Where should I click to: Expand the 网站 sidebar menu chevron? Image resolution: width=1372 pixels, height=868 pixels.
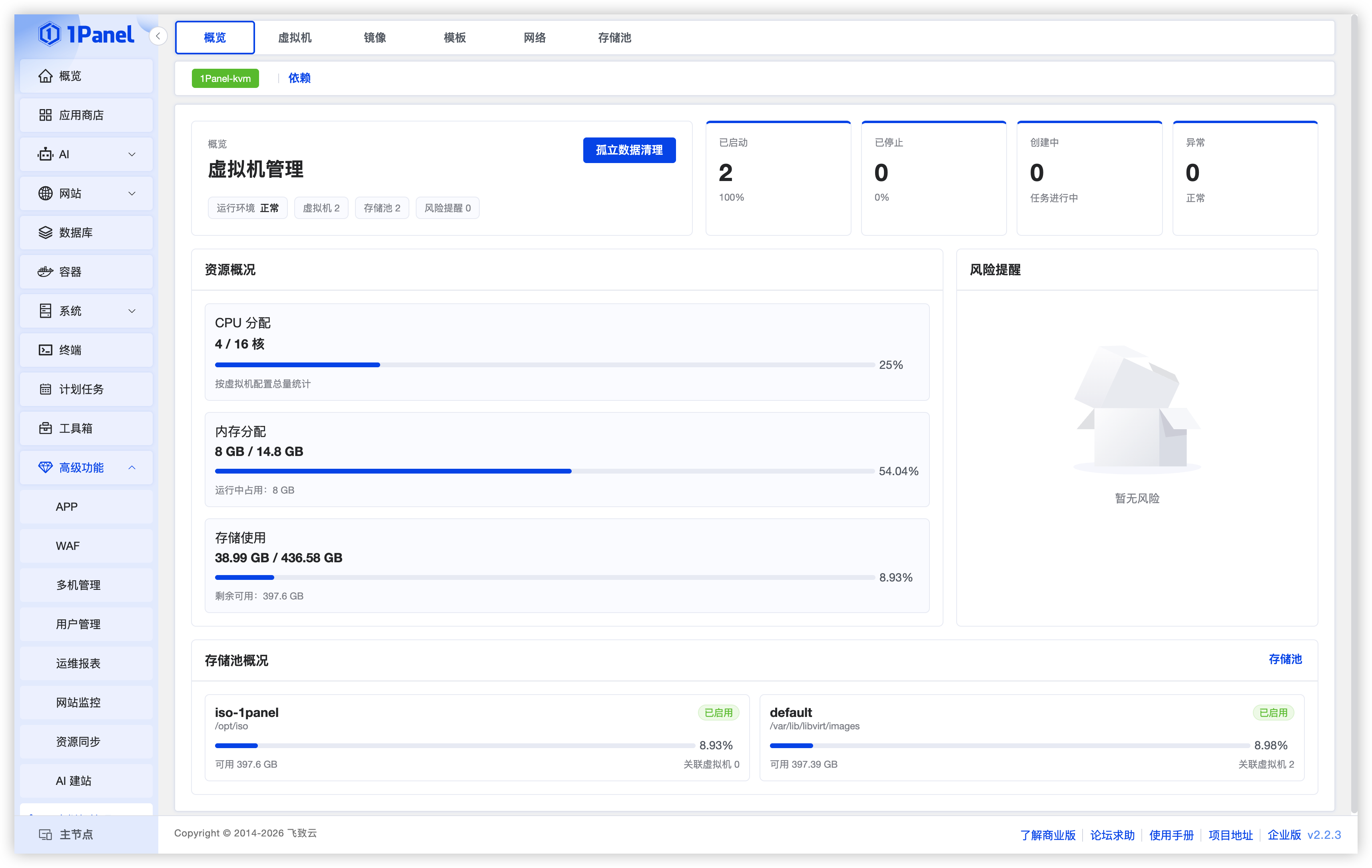[x=132, y=194]
